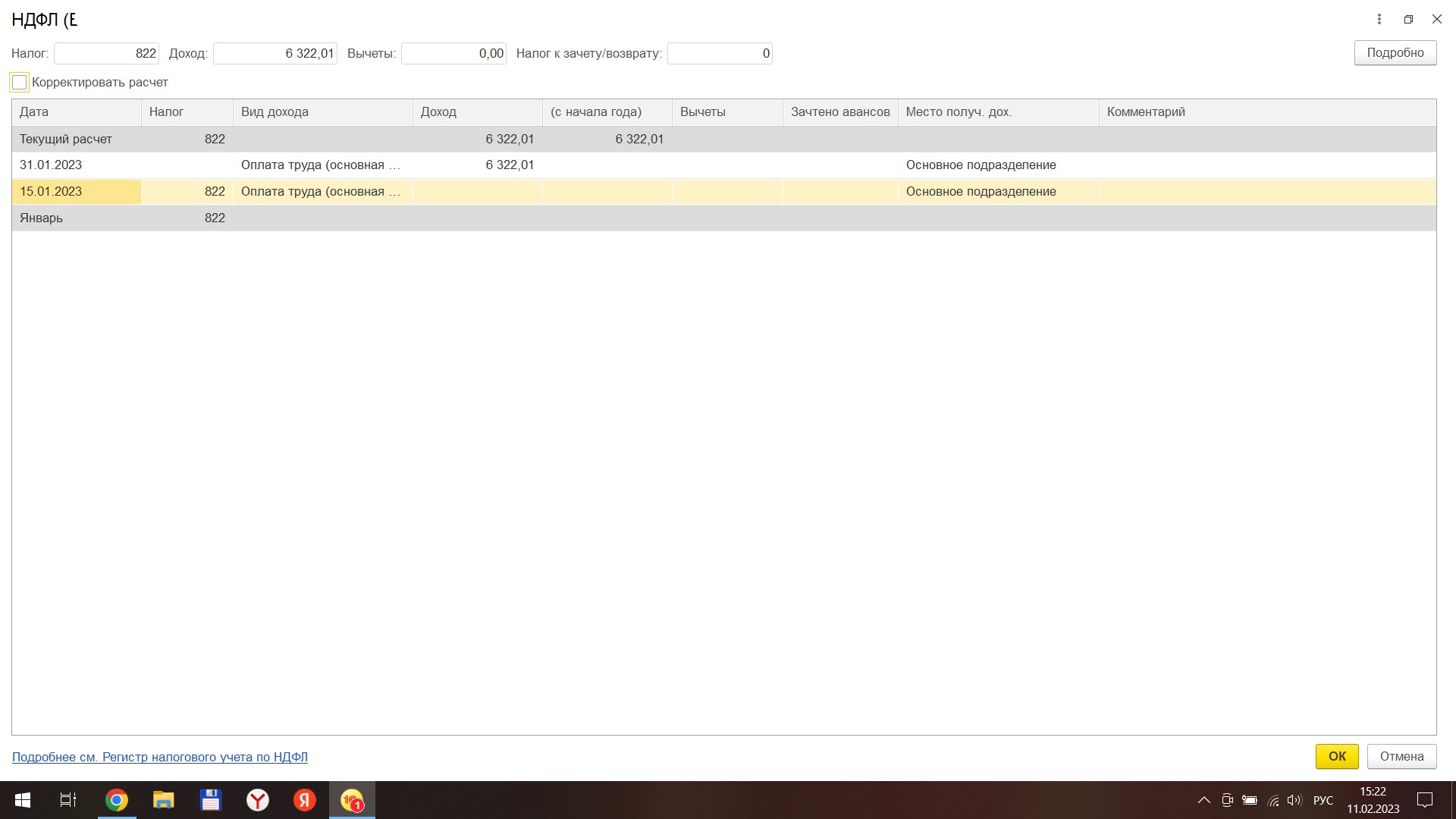Open Windows Task View
Viewport: 1456px width, 819px height.
pyautogui.click(x=68, y=800)
